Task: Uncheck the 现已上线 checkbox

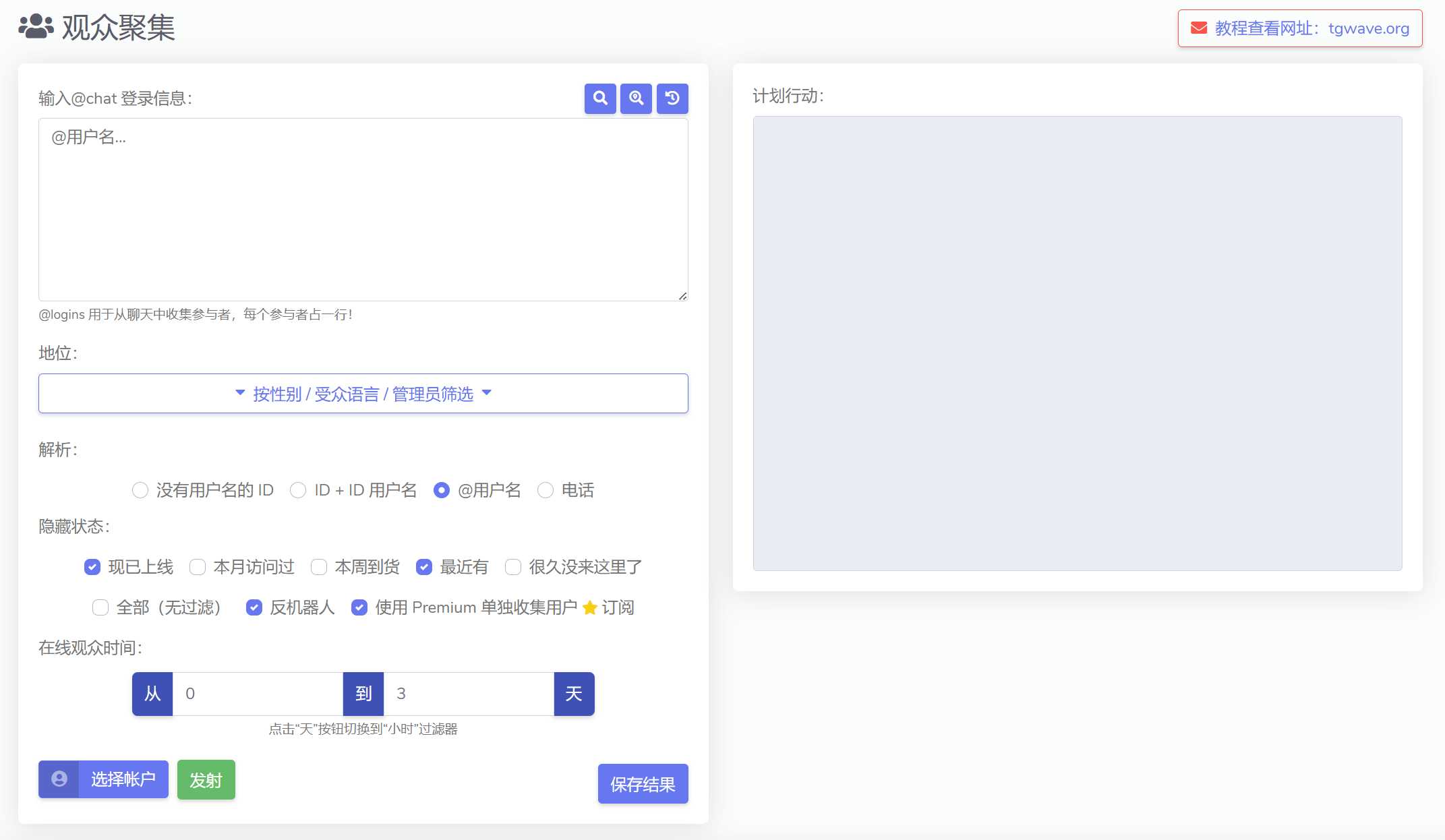Action: click(92, 567)
